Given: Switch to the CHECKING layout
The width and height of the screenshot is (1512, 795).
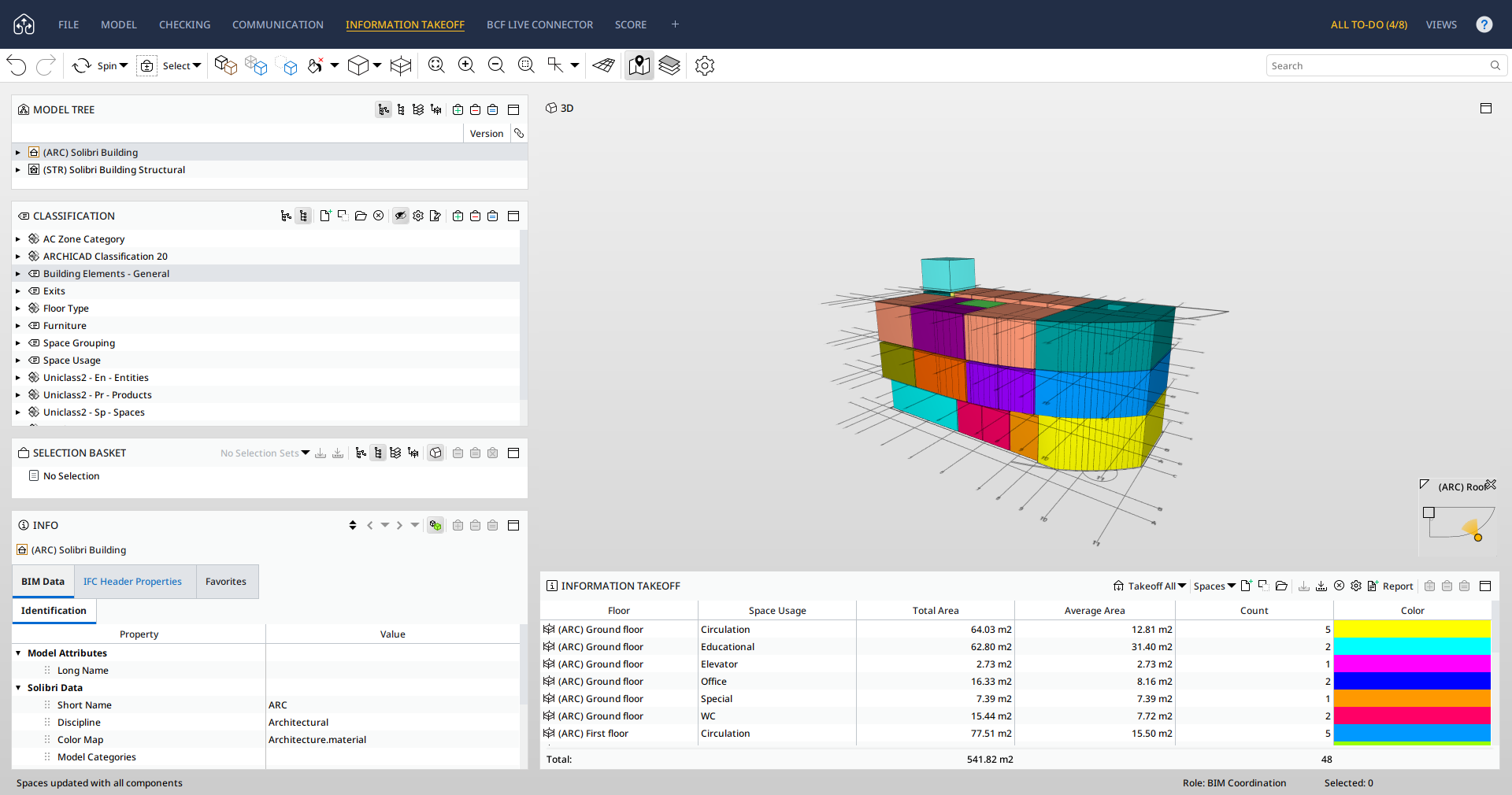Looking at the screenshot, I should [x=185, y=24].
